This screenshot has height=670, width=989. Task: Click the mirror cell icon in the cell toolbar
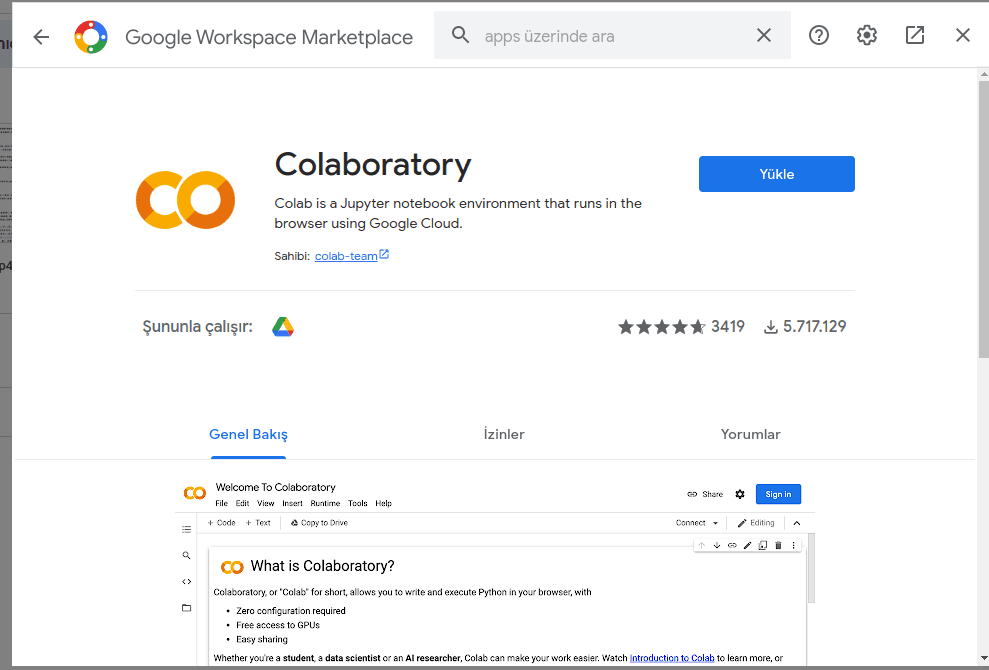(763, 545)
